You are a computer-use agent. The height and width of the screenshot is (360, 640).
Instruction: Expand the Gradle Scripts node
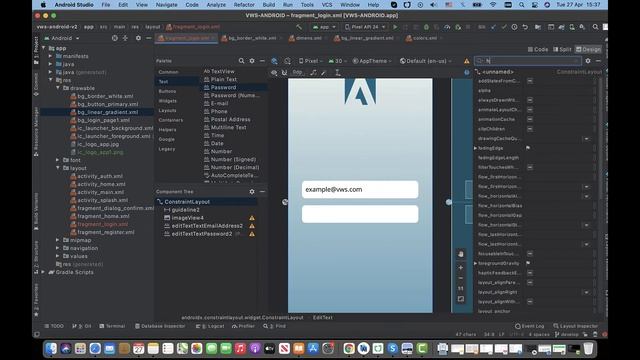point(43,272)
